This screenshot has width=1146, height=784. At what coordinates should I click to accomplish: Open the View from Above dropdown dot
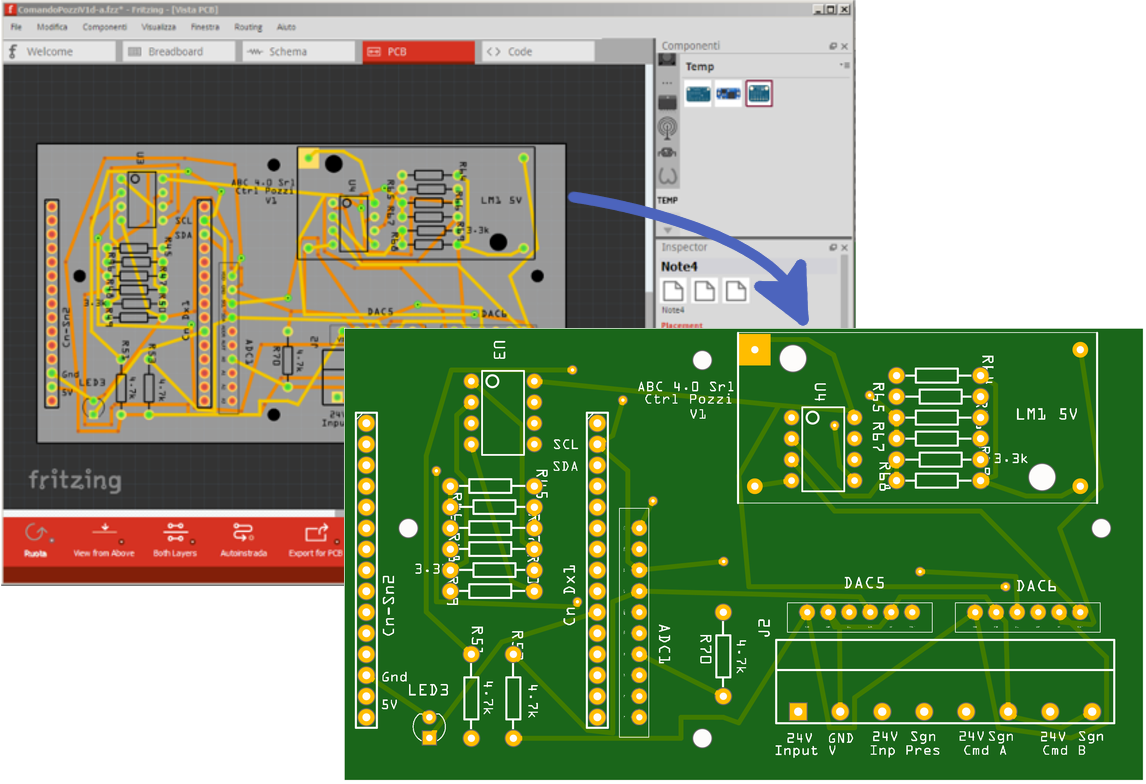point(121,541)
